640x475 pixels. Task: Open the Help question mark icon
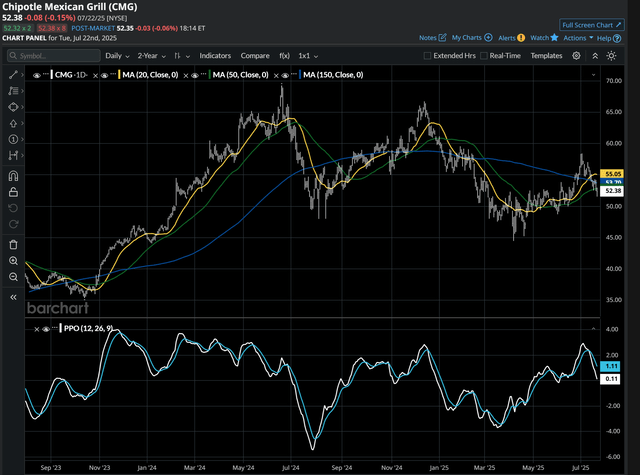(x=617, y=38)
